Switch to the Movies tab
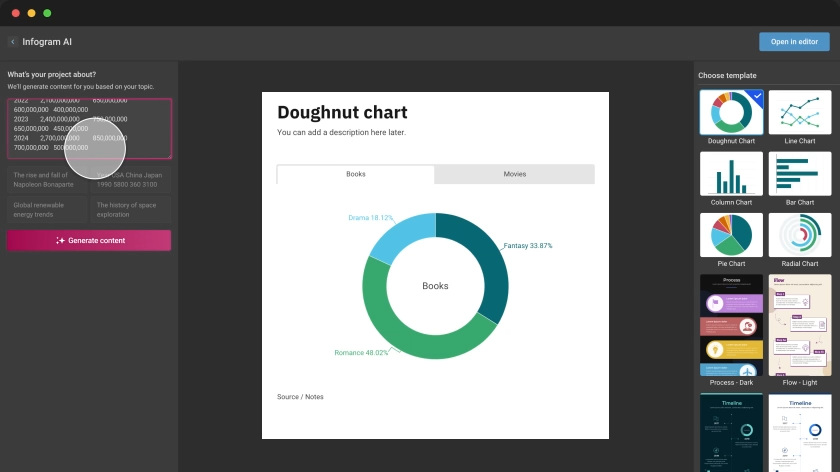The height and width of the screenshot is (472, 840). coord(514,174)
